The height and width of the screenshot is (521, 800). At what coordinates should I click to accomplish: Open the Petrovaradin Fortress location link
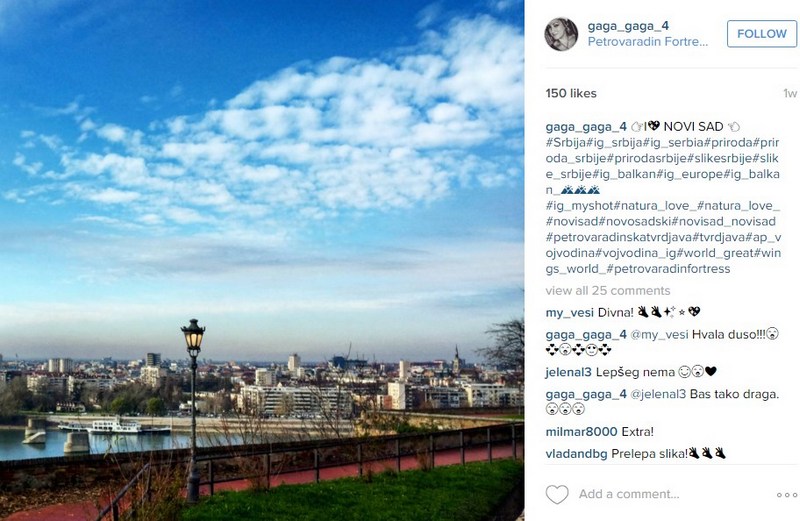[x=647, y=42]
